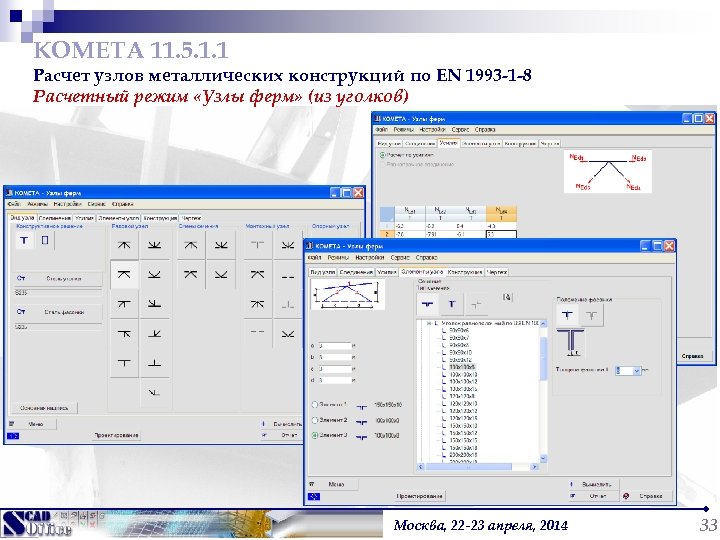Select 150x150x18 angle in section tree
The image size is (720, 540).
point(463,448)
